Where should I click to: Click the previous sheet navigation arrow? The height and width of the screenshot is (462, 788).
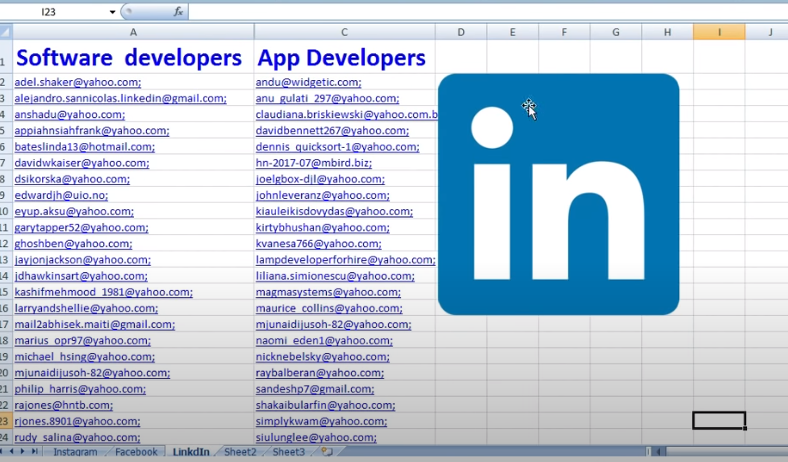coord(12,451)
